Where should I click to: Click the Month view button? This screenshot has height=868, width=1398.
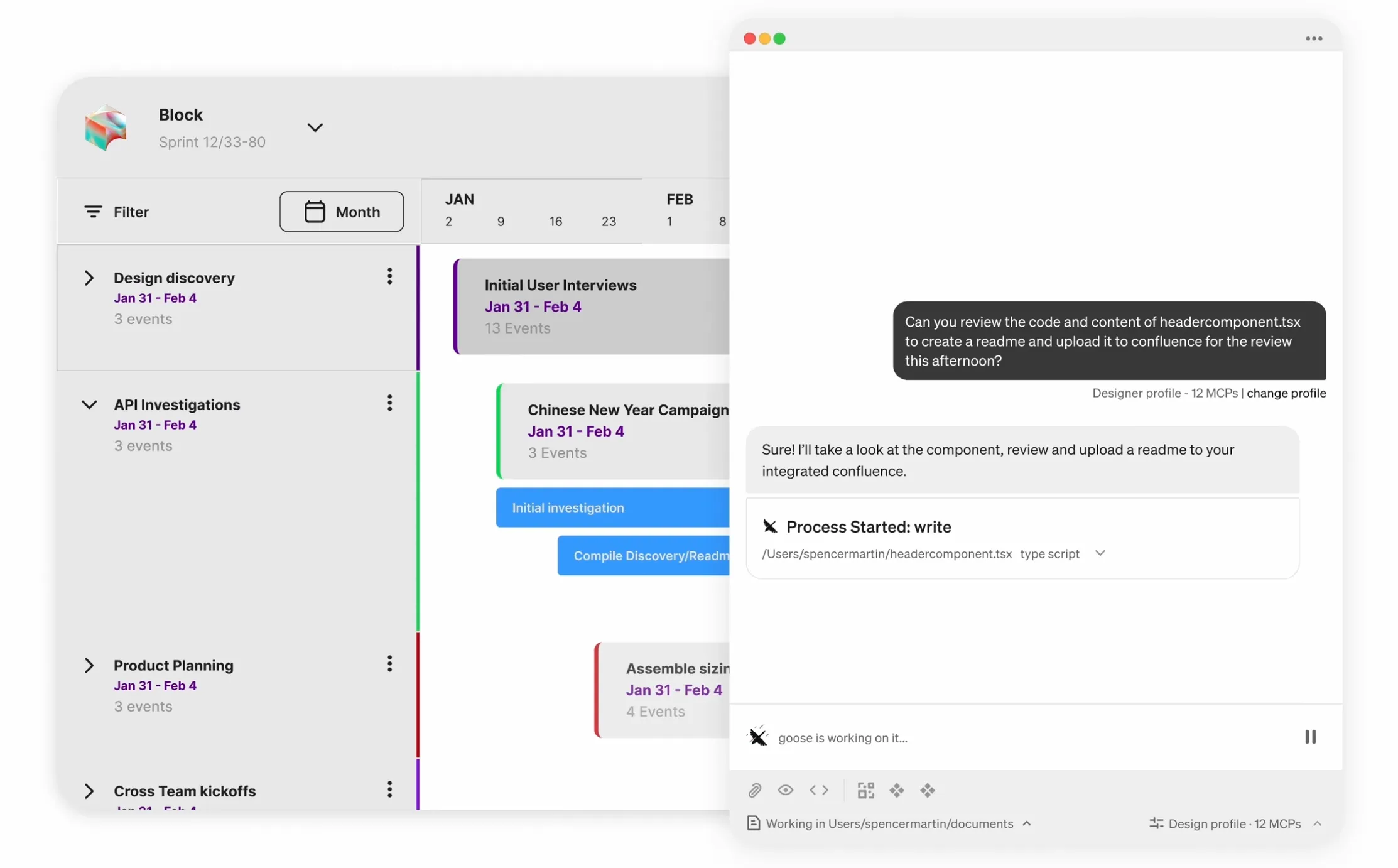[x=342, y=212]
